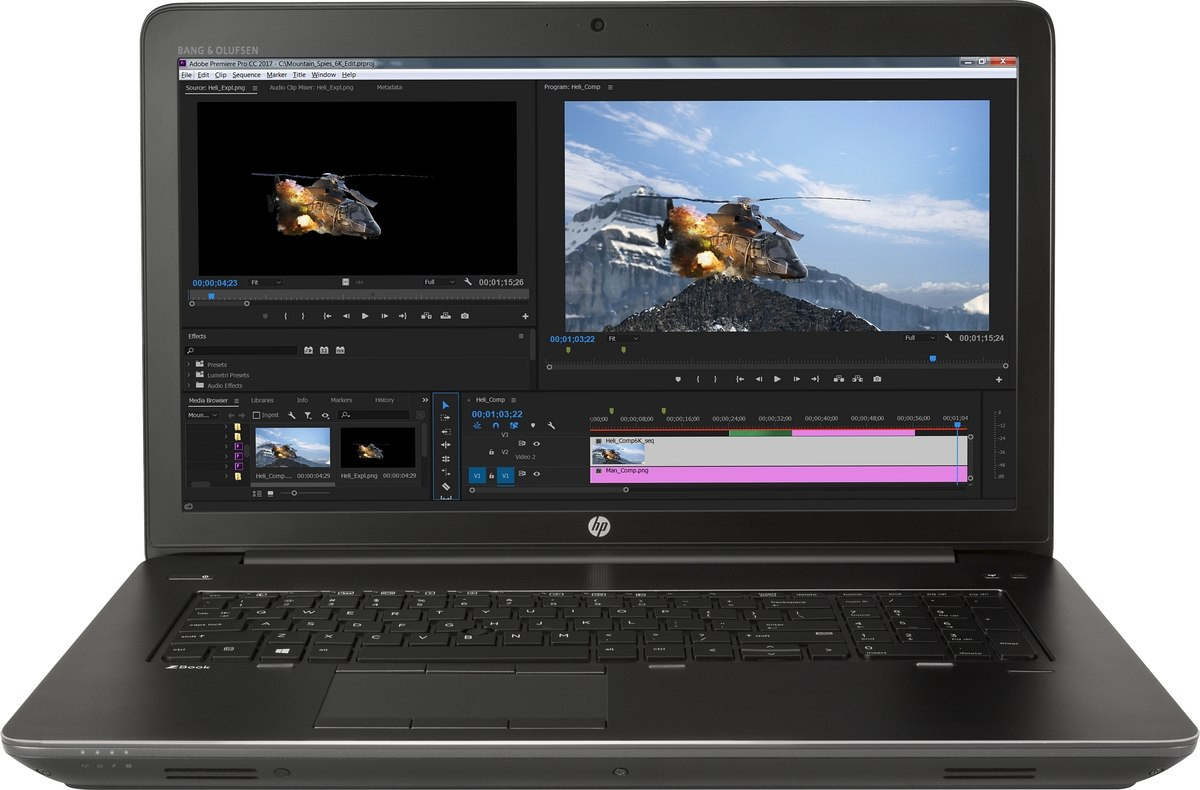Toggle the Ingest checkbox in Media Browser
Viewport: 1200px width, 790px height.
click(x=256, y=415)
